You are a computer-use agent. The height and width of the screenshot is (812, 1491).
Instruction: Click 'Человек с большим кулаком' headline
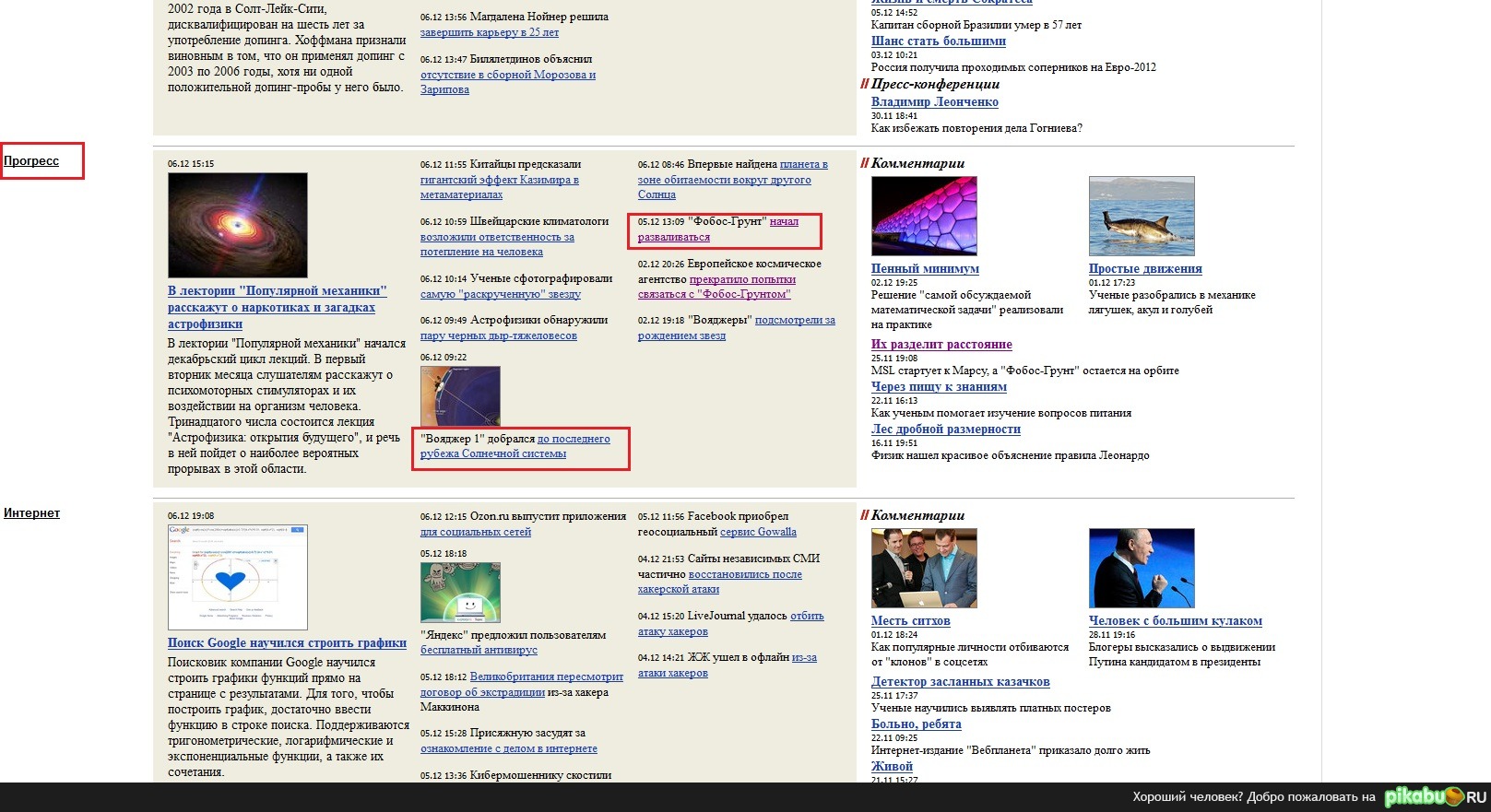click(1175, 621)
